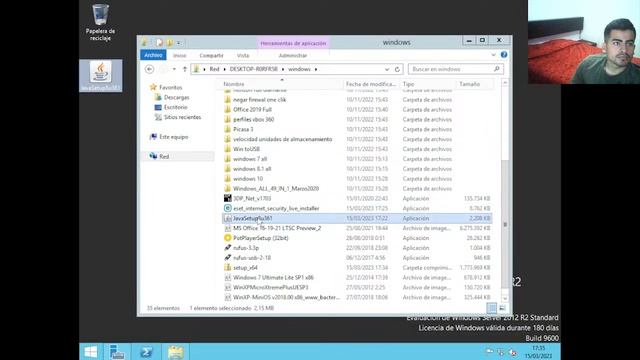Image resolution: width=640 pixels, height=360 pixels.
Task: Select velocidad unidades de almacenamiento folder
Action: [282, 139]
